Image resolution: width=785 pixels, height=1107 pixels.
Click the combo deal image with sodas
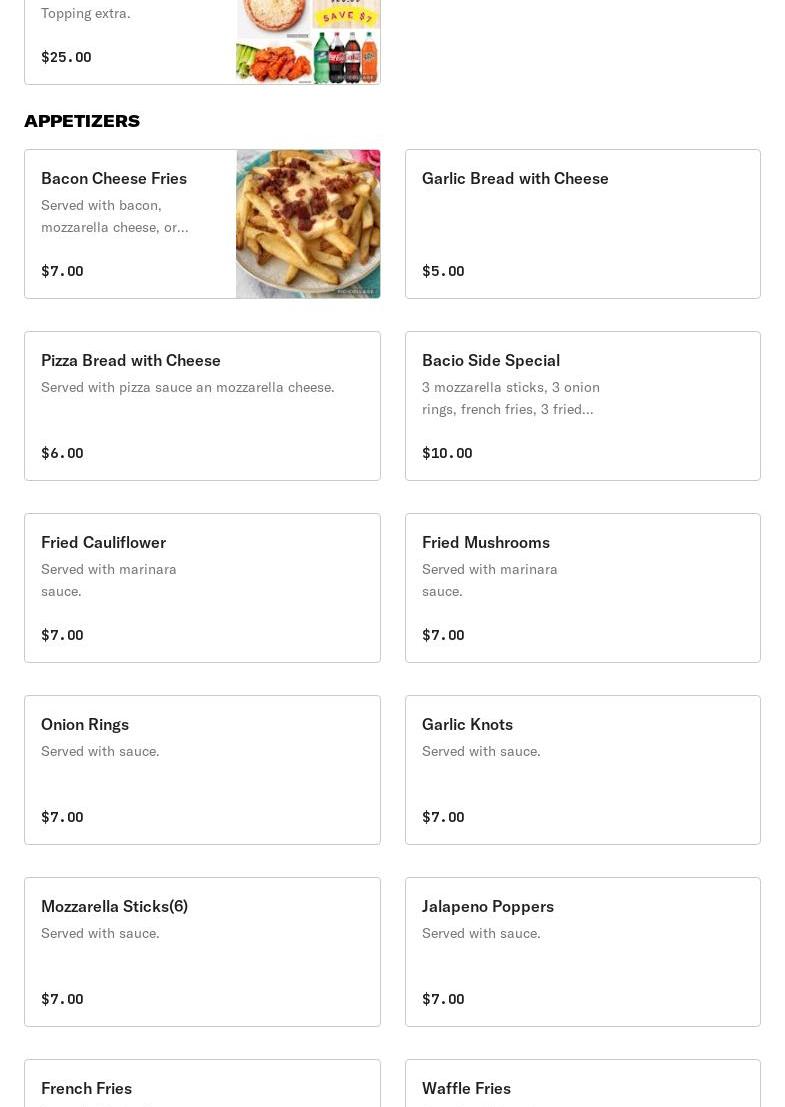308,42
